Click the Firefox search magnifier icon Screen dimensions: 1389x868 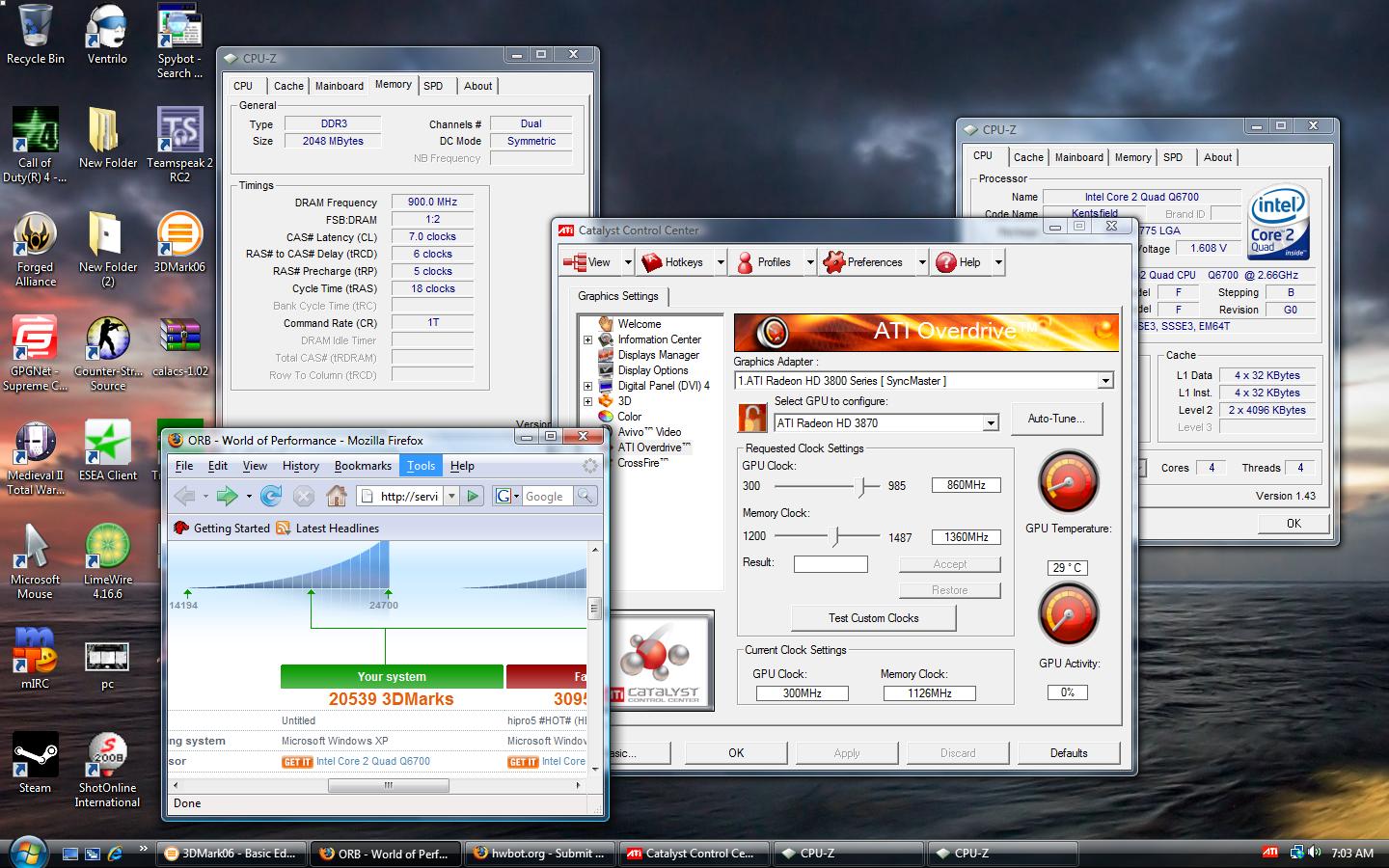click(585, 496)
